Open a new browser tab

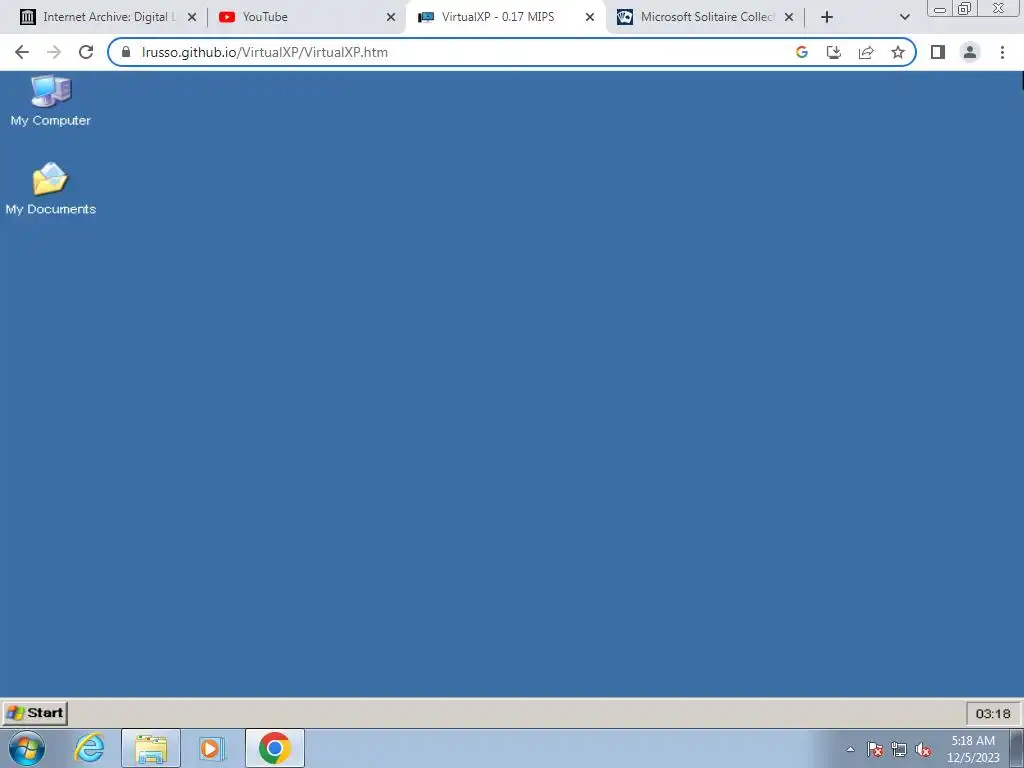point(827,18)
